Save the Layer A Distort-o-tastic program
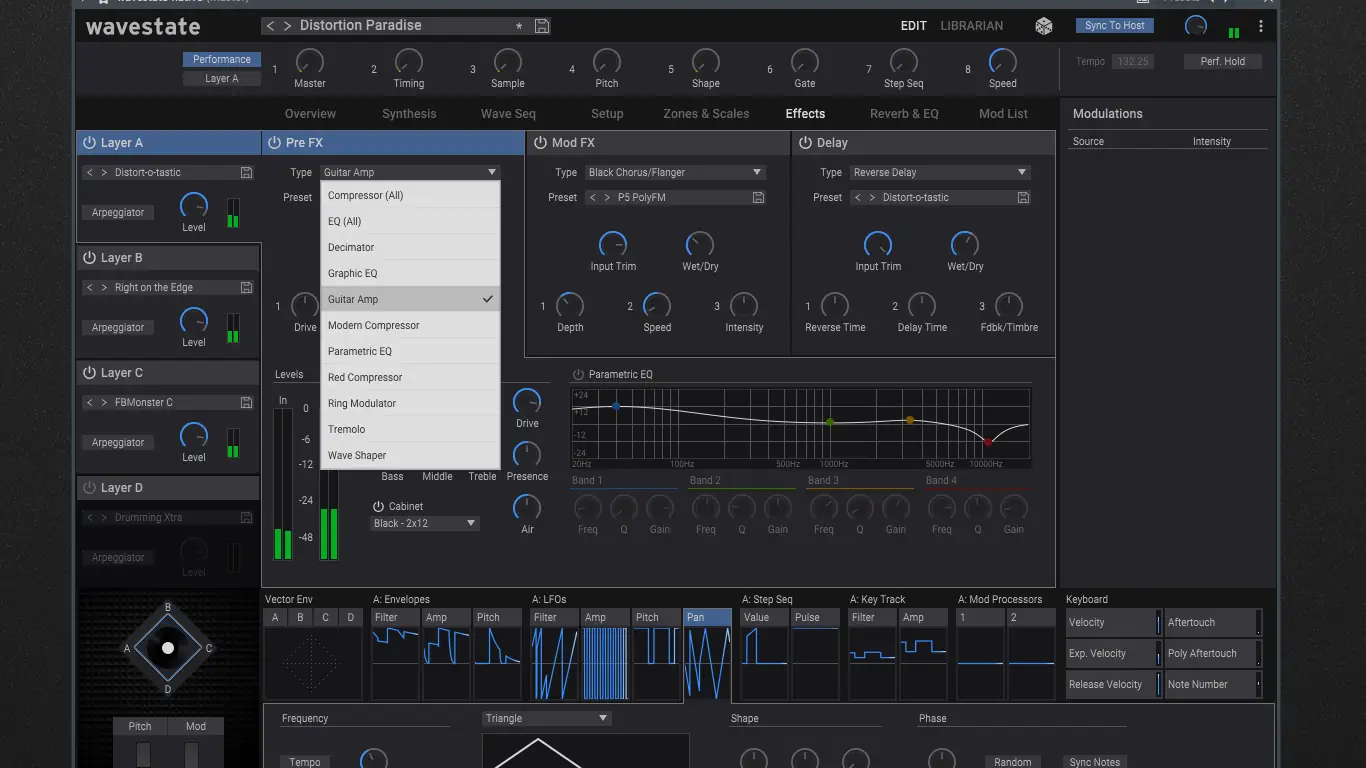This screenshot has height=768, width=1366. click(x=246, y=172)
